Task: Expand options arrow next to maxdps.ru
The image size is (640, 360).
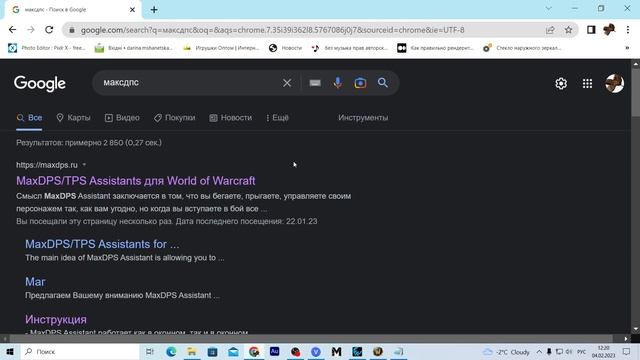Action: coord(84,165)
